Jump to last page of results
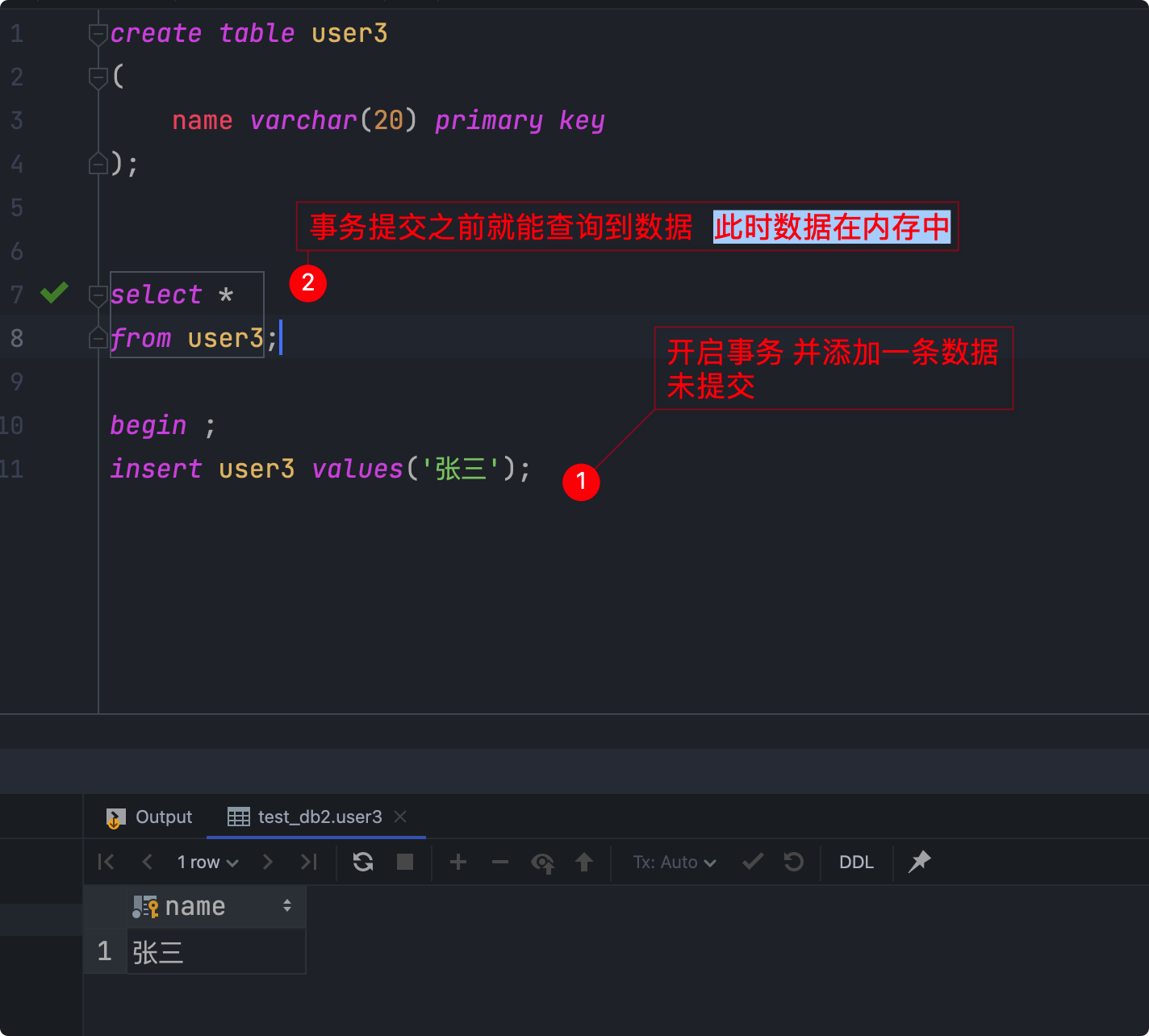The image size is (1149, 1036). [308, 862]
